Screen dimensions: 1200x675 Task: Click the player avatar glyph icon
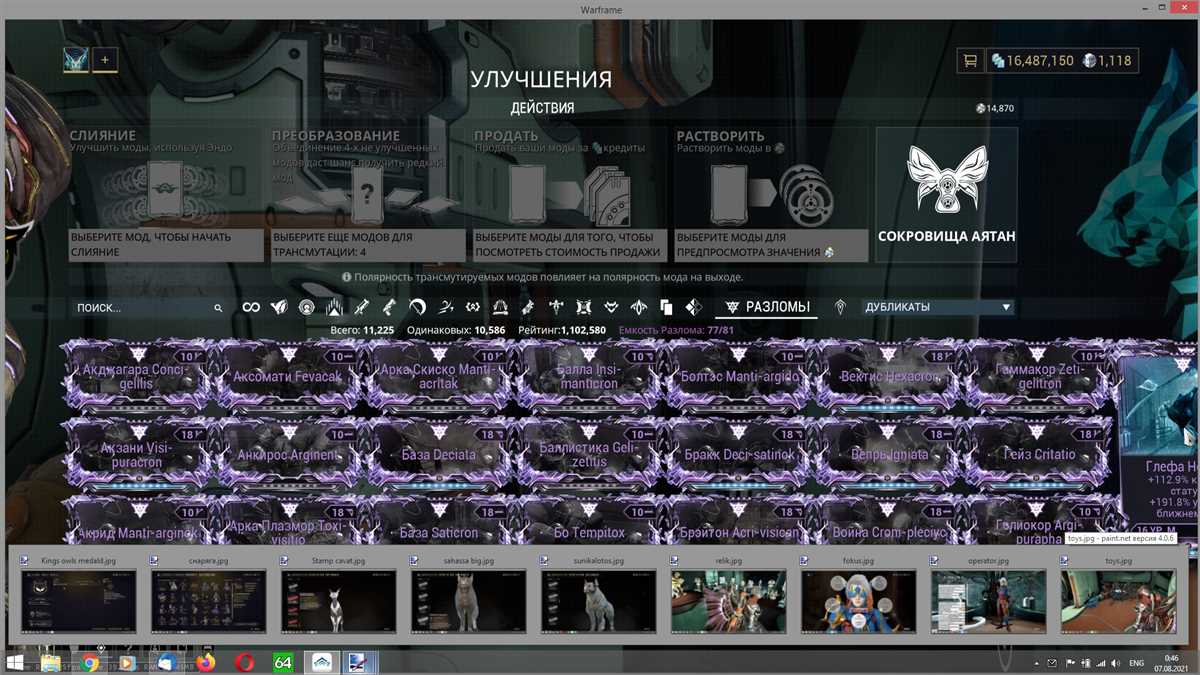tap(76, 60)
